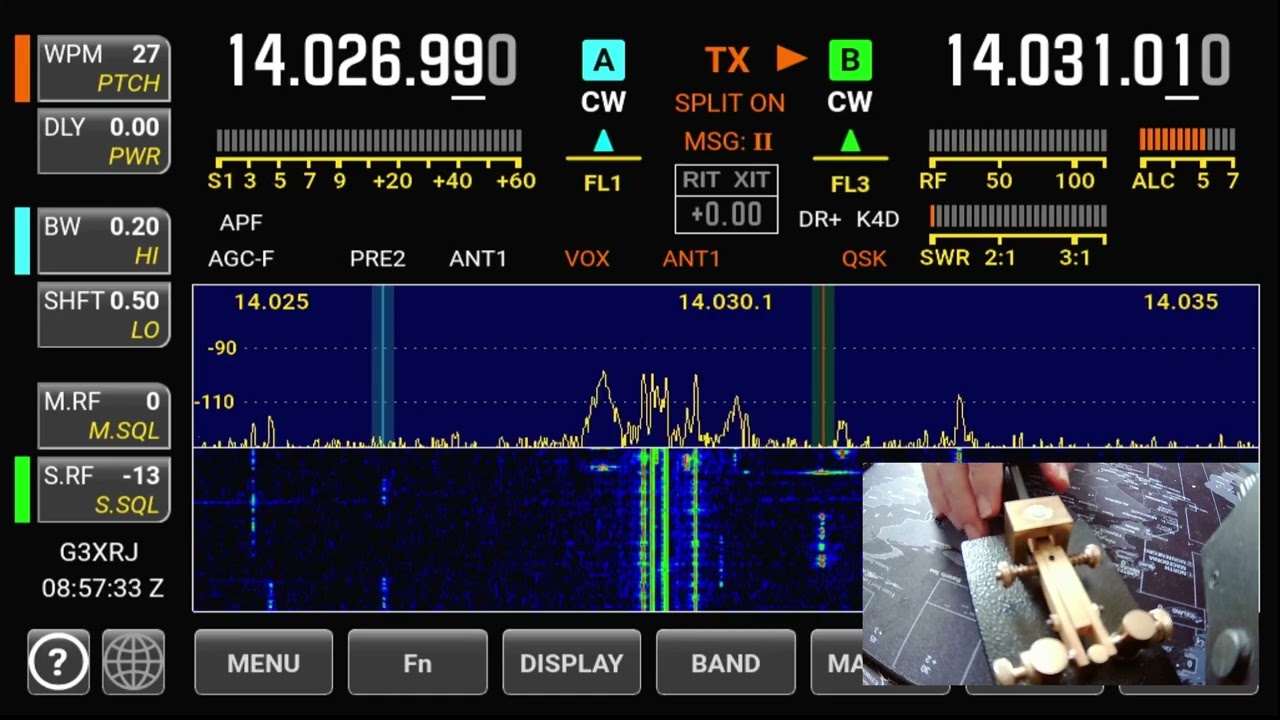The width and height of the screenshot is (1280, 720).
Task: Click the RF power meter bar
Action: (1018, 140)
